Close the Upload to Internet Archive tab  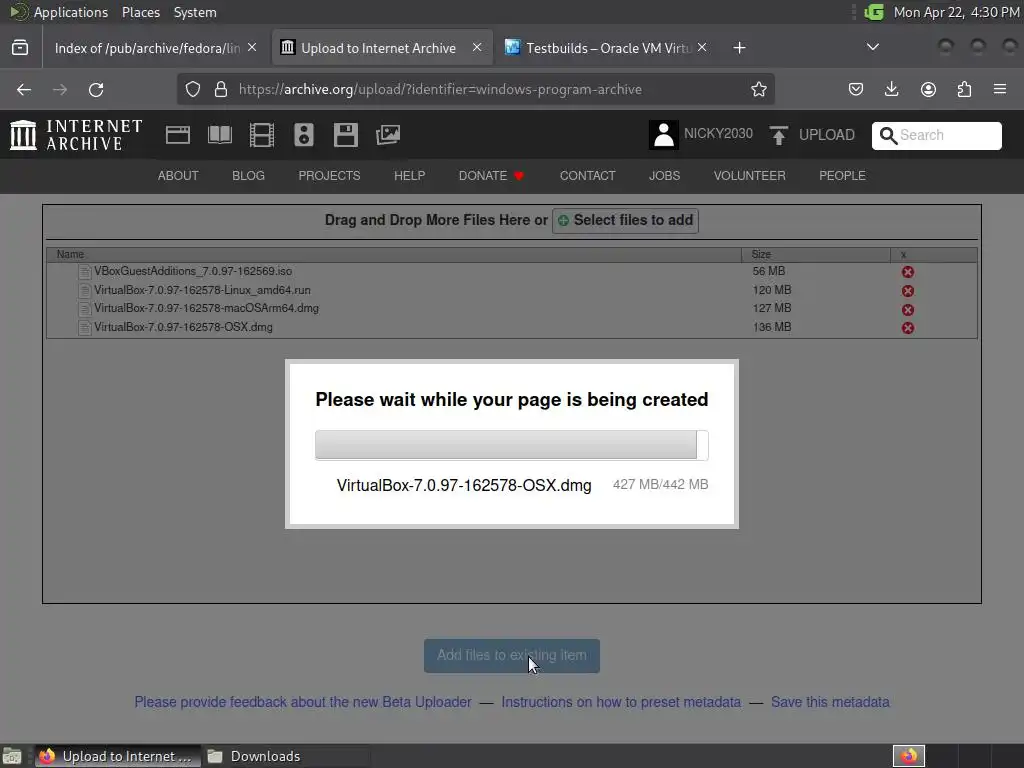[x=477, y=48]
